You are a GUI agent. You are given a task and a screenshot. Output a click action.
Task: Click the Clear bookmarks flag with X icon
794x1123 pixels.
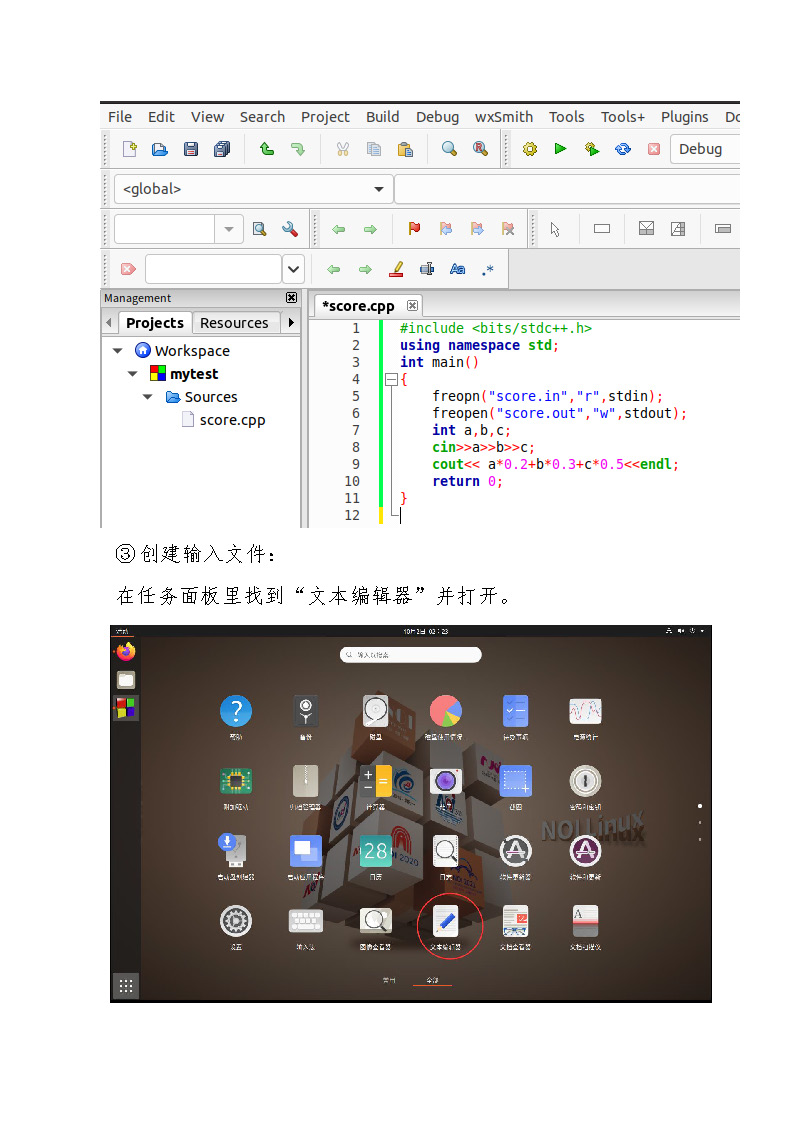click(x=508, y=228)
